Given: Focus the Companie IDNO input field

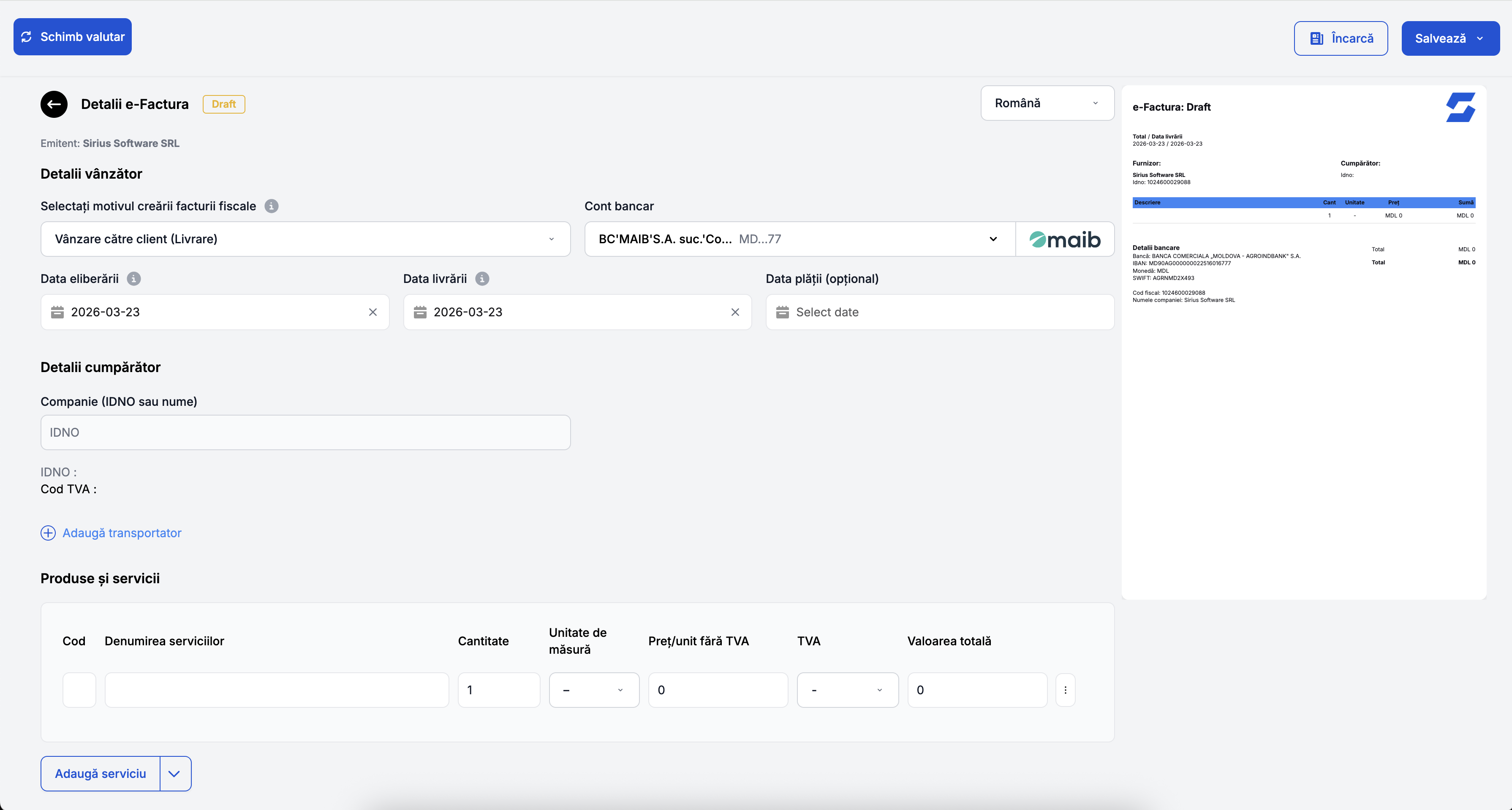Looking at the screenshot, I should [x=305, y=432].
